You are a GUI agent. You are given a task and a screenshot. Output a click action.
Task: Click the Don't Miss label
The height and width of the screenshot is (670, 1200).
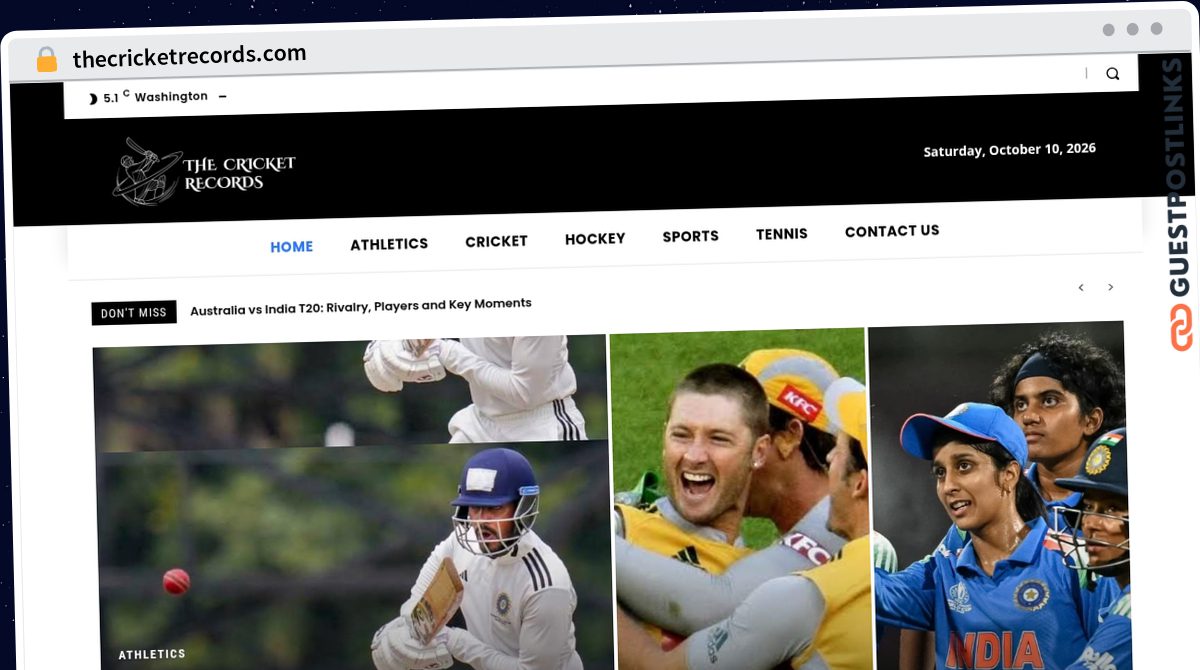[x=134, y=312]
